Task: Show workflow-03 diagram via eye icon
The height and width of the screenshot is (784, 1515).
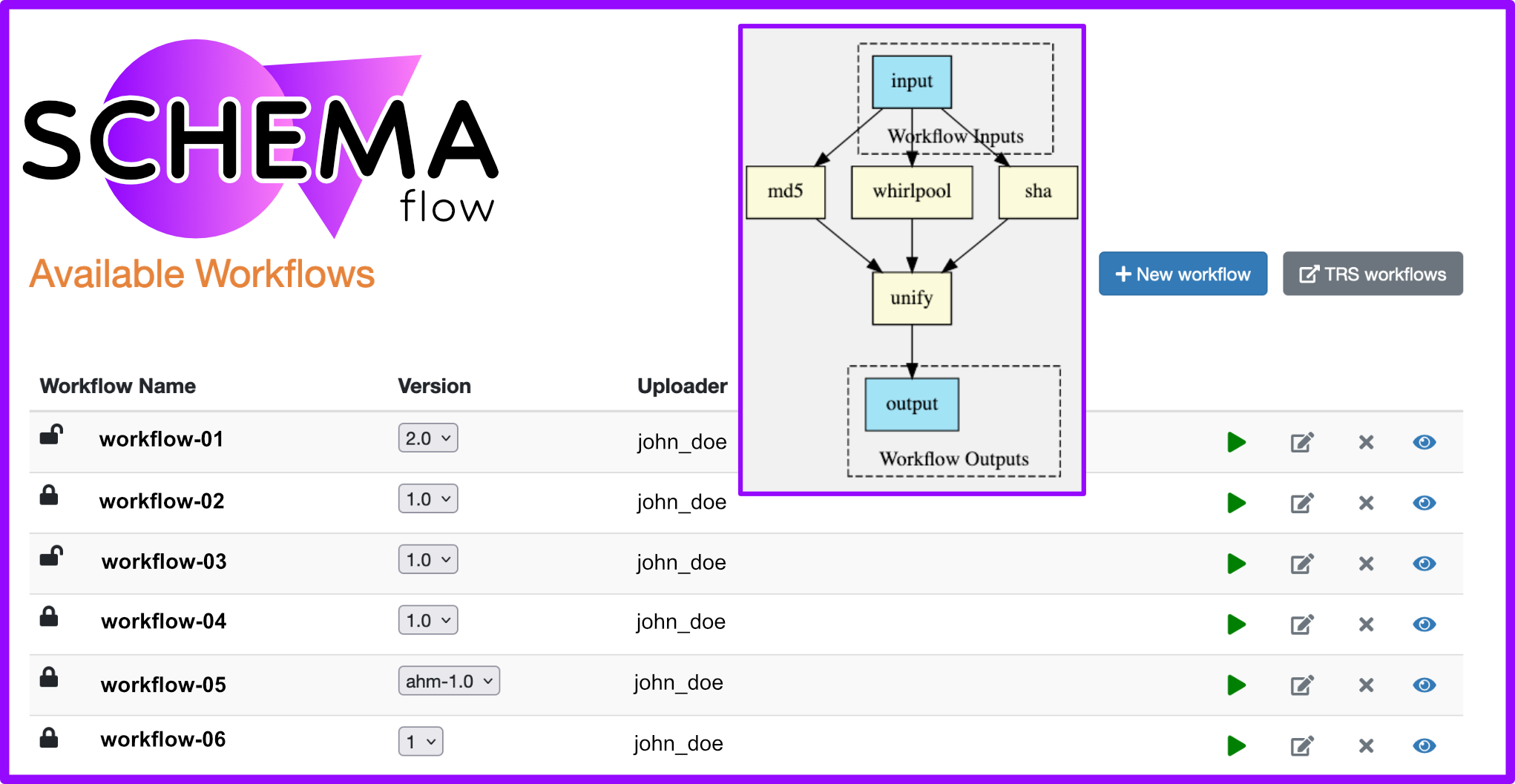Action: 1424,564
